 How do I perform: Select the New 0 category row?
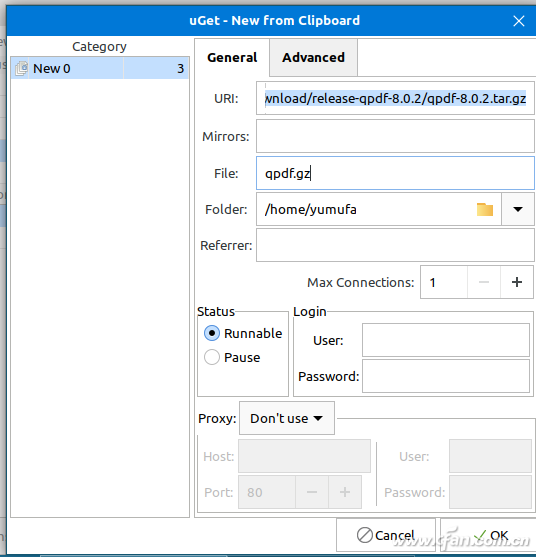(100, 68)
